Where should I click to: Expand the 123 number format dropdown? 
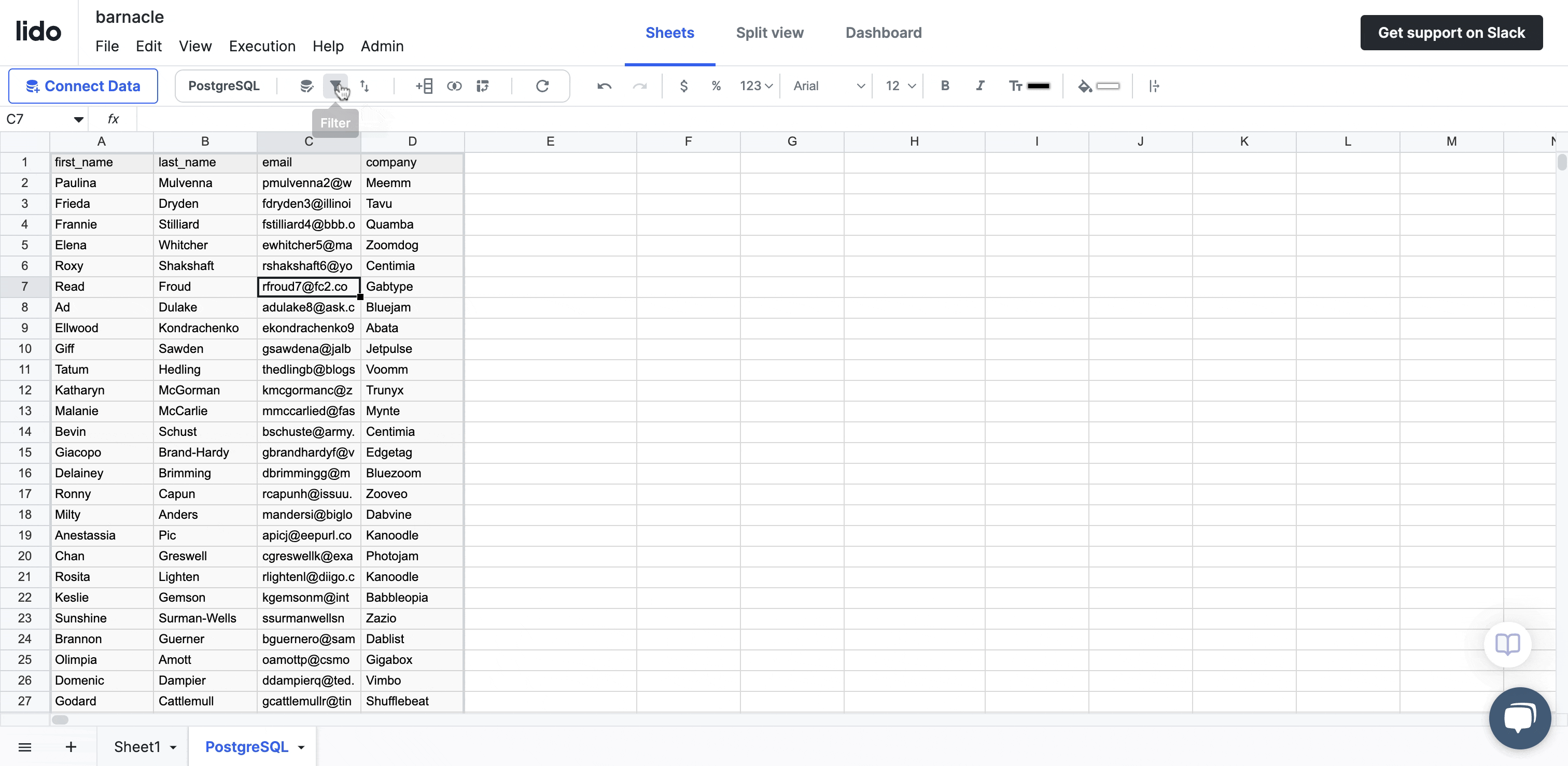[x=756, y=86]
